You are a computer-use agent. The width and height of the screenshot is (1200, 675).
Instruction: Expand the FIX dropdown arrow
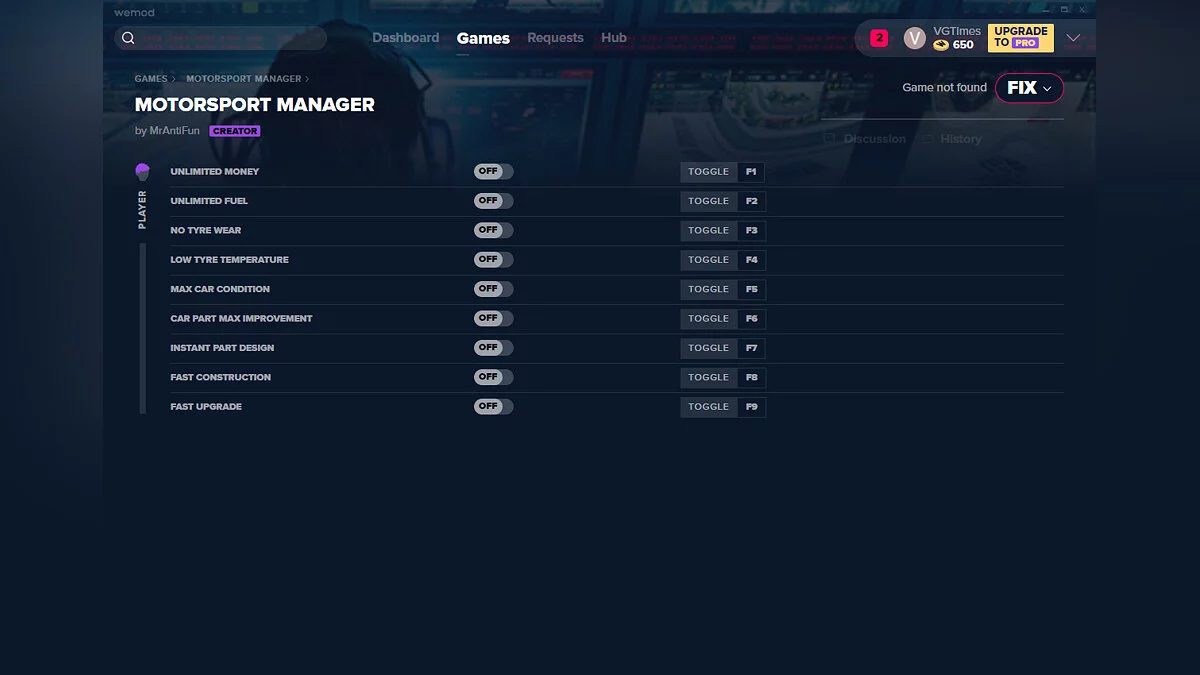[1045, 88]
